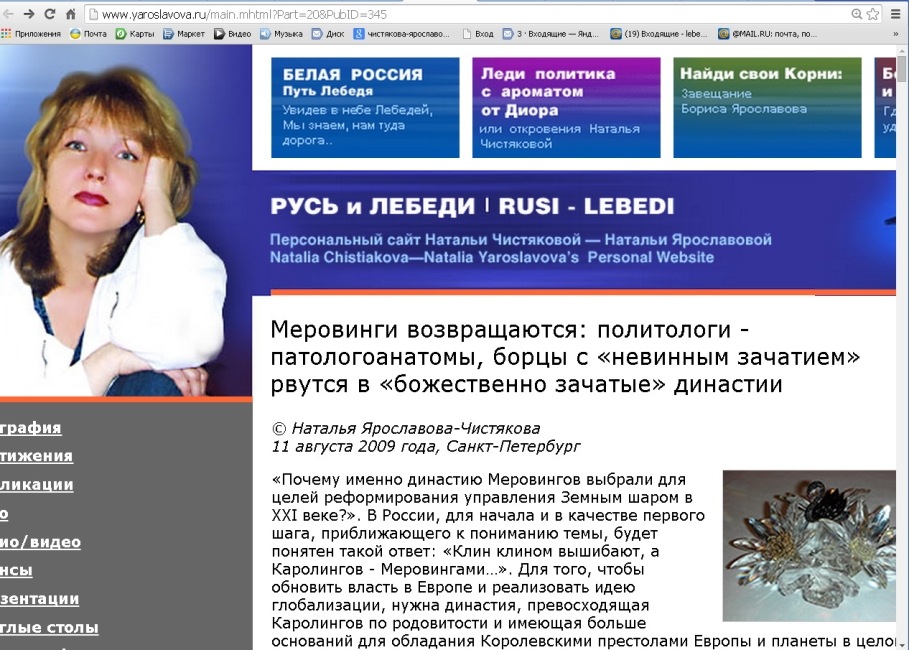This screenshot has width=909, height=650.
Task: Open the (19) Входящие - lebe... bookmark
Action: tap(659, 34)
